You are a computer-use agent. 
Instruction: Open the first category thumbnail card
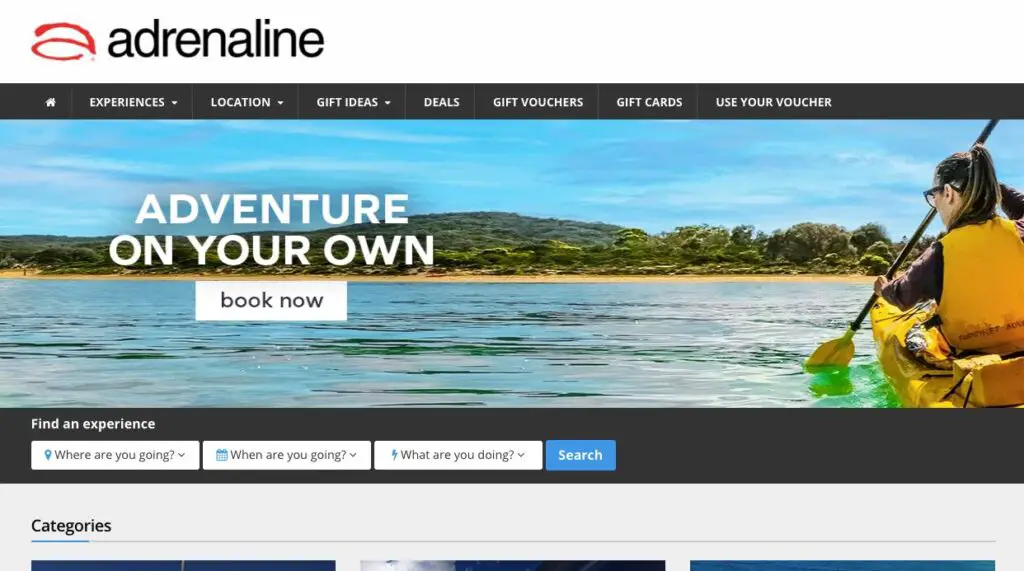click(184, 565)
